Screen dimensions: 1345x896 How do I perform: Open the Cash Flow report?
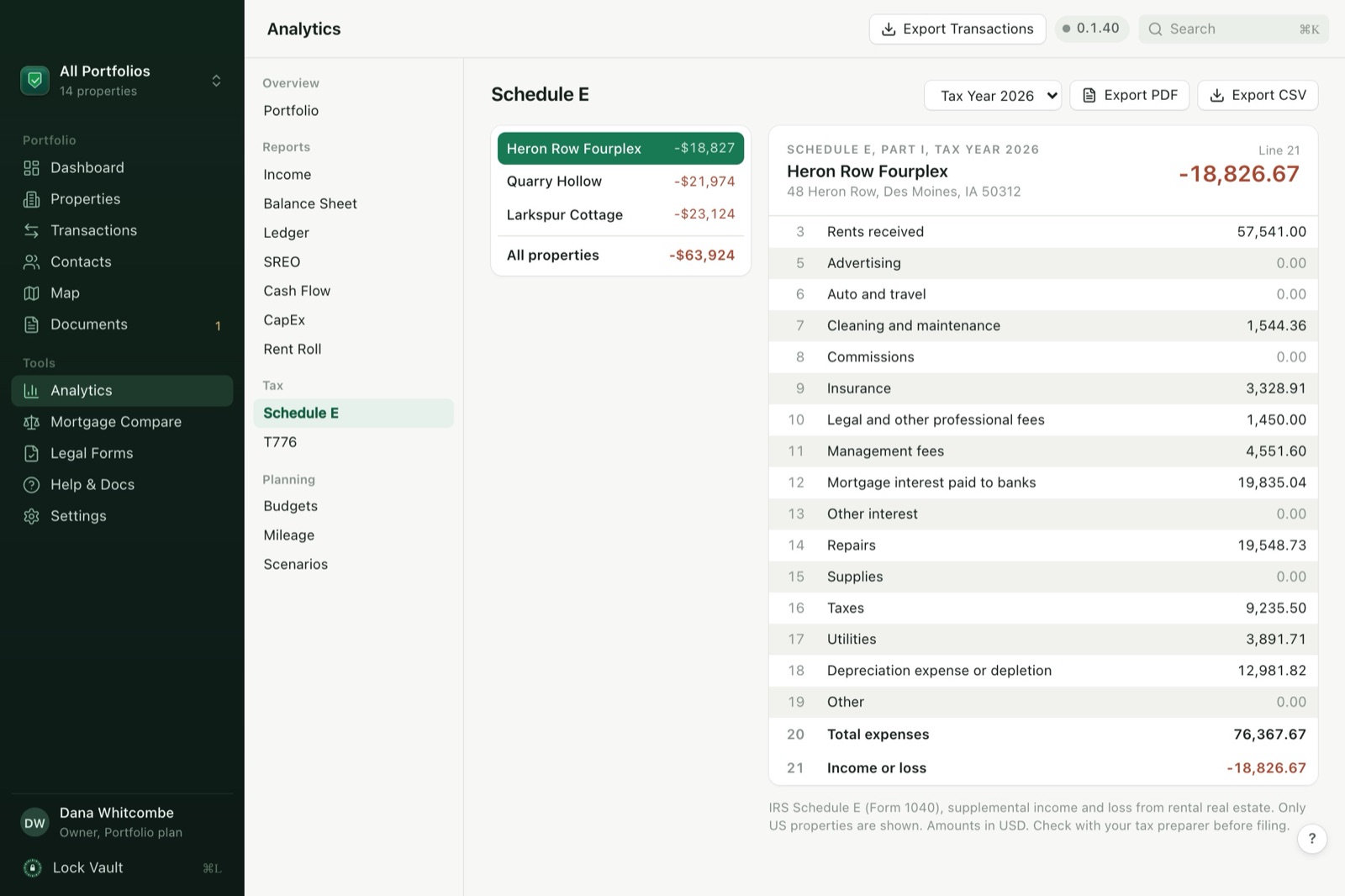353,291
